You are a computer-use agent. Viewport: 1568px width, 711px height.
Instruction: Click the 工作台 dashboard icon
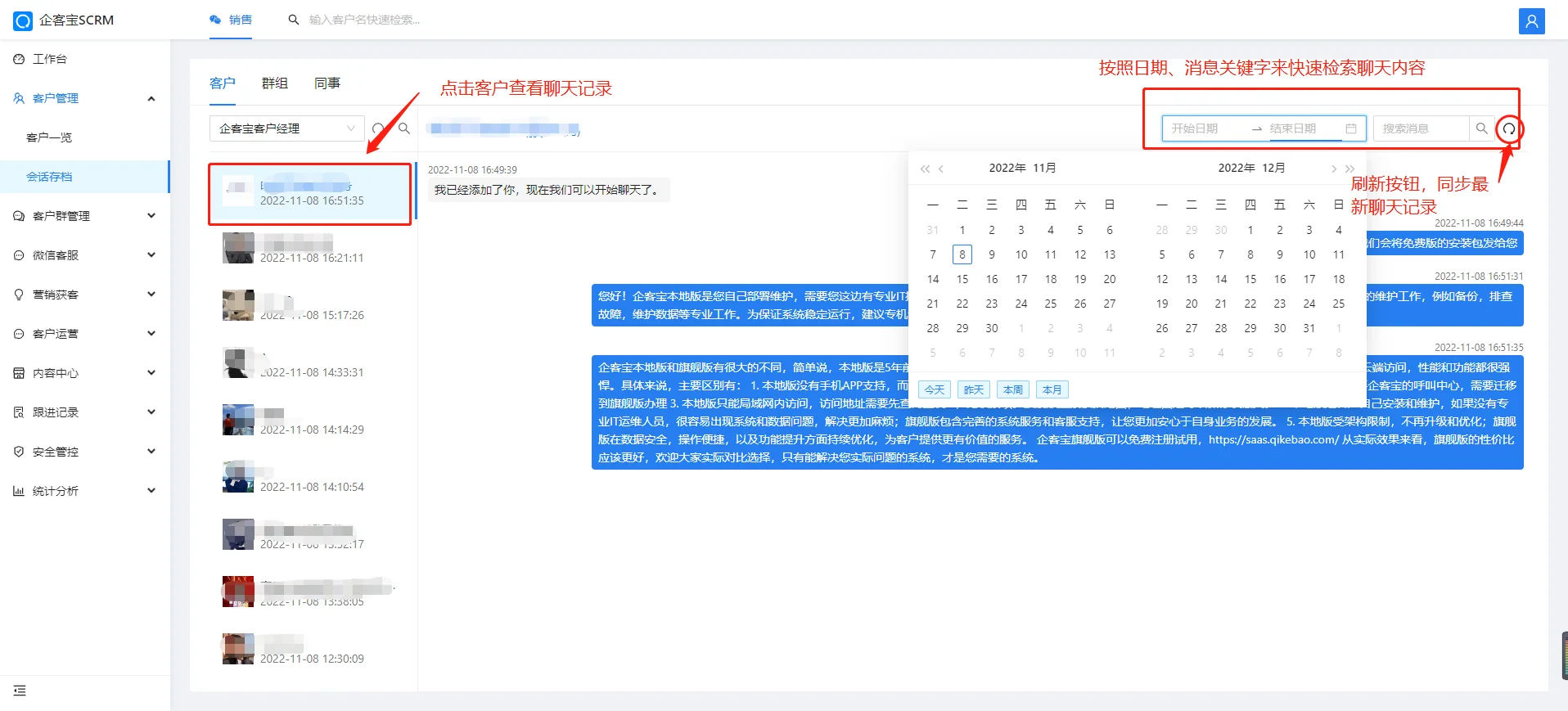(x=19, y=59)
